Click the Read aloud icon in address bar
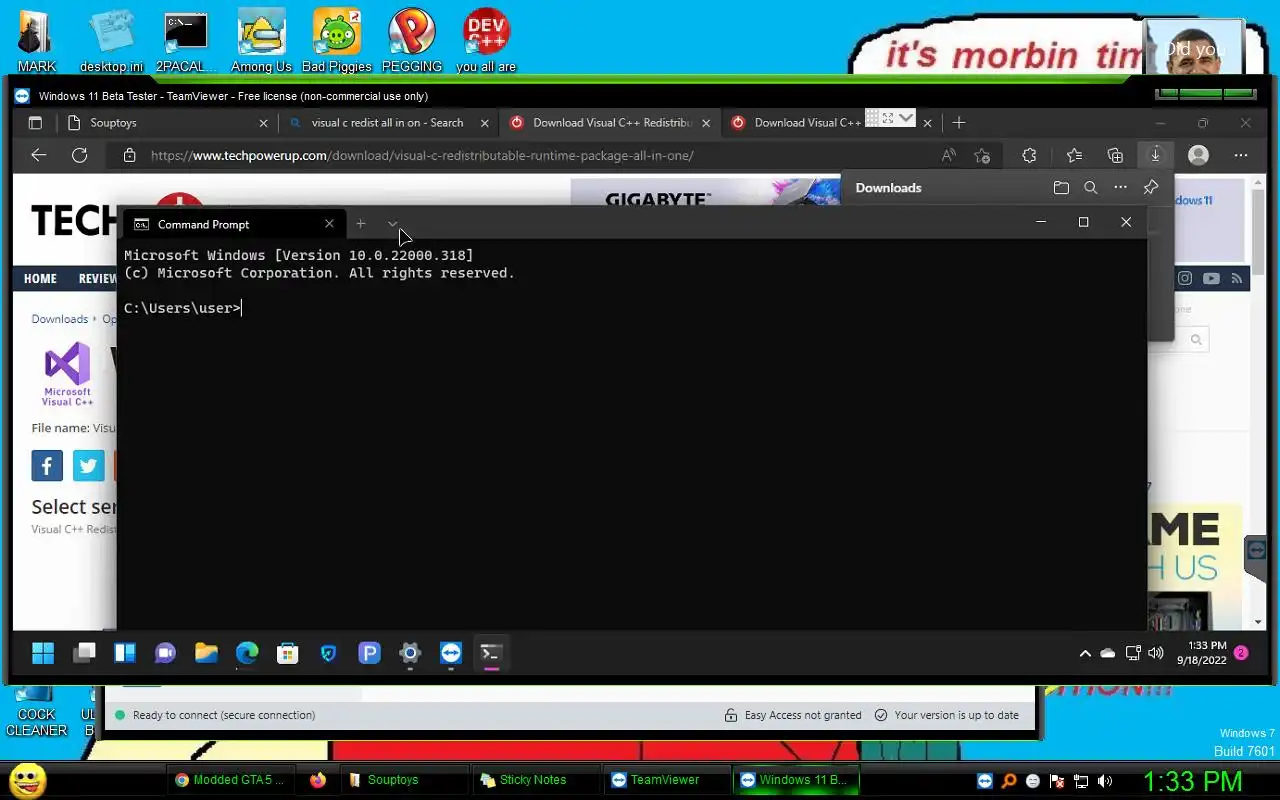Image resolution: width=1280 pixels, height=800 pixels. coord(948,155)
